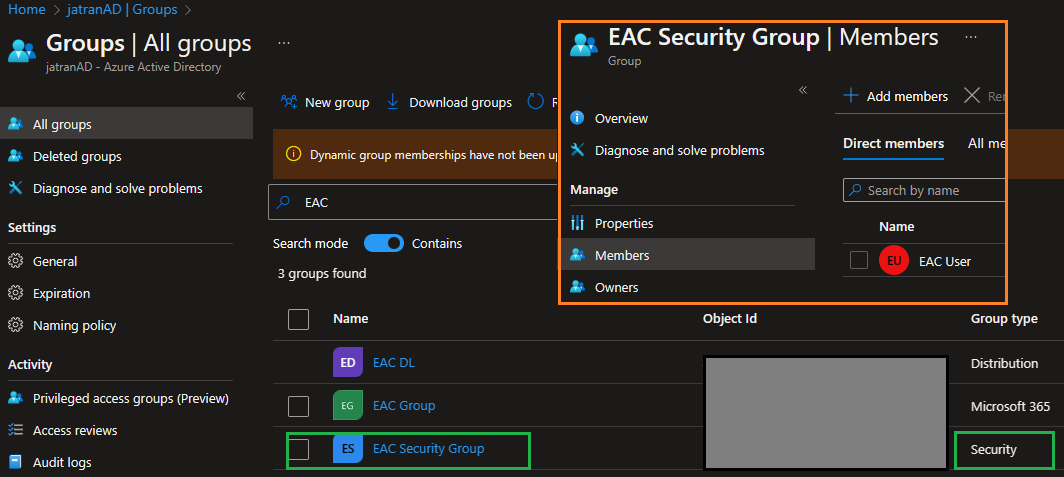The image size is (1064, 477).
Task: Open more options next to Groups title
Action: tap(284, 42)
